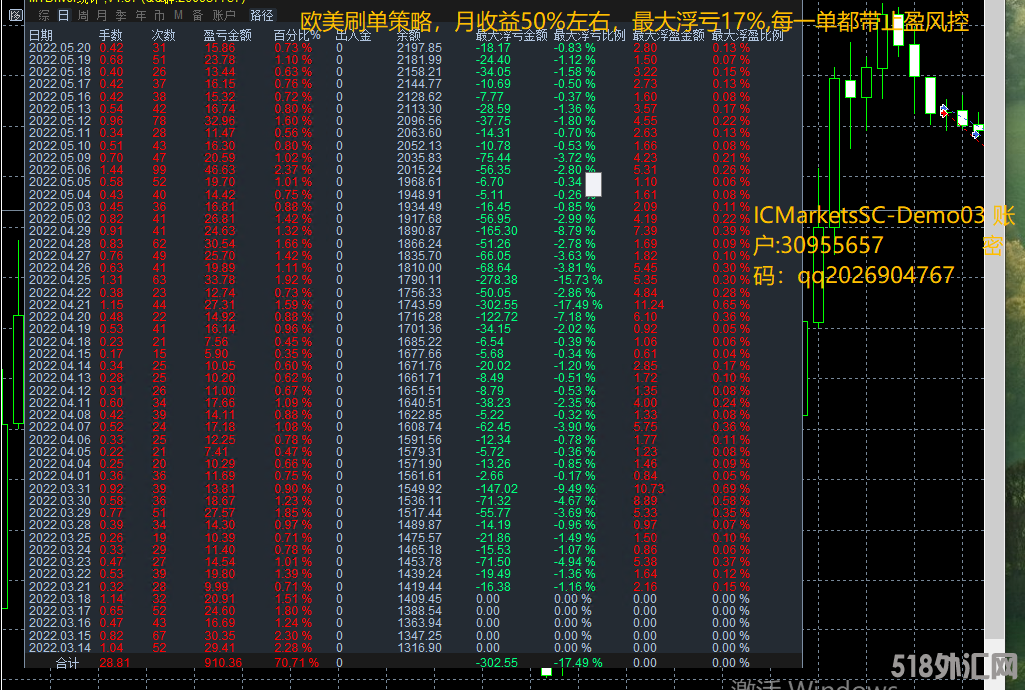Open the 币 currency tab
The width and height of the screenshot is (1025, 690).
[158, 16]
